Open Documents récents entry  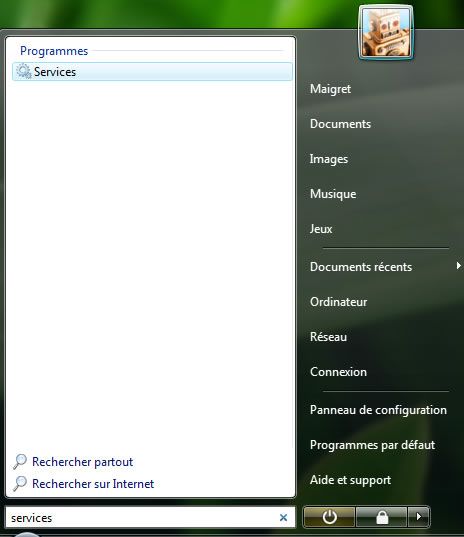[x=361, y=266]
